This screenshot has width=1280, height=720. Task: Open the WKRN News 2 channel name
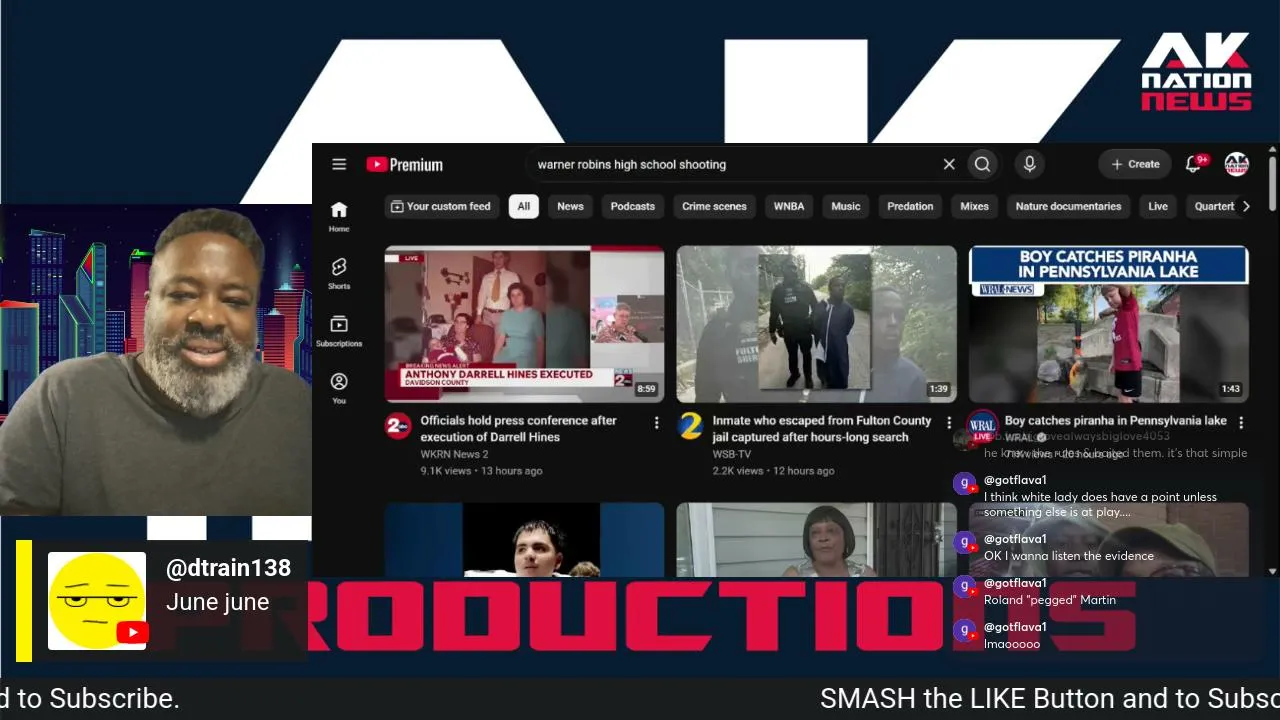click(454, 454)
